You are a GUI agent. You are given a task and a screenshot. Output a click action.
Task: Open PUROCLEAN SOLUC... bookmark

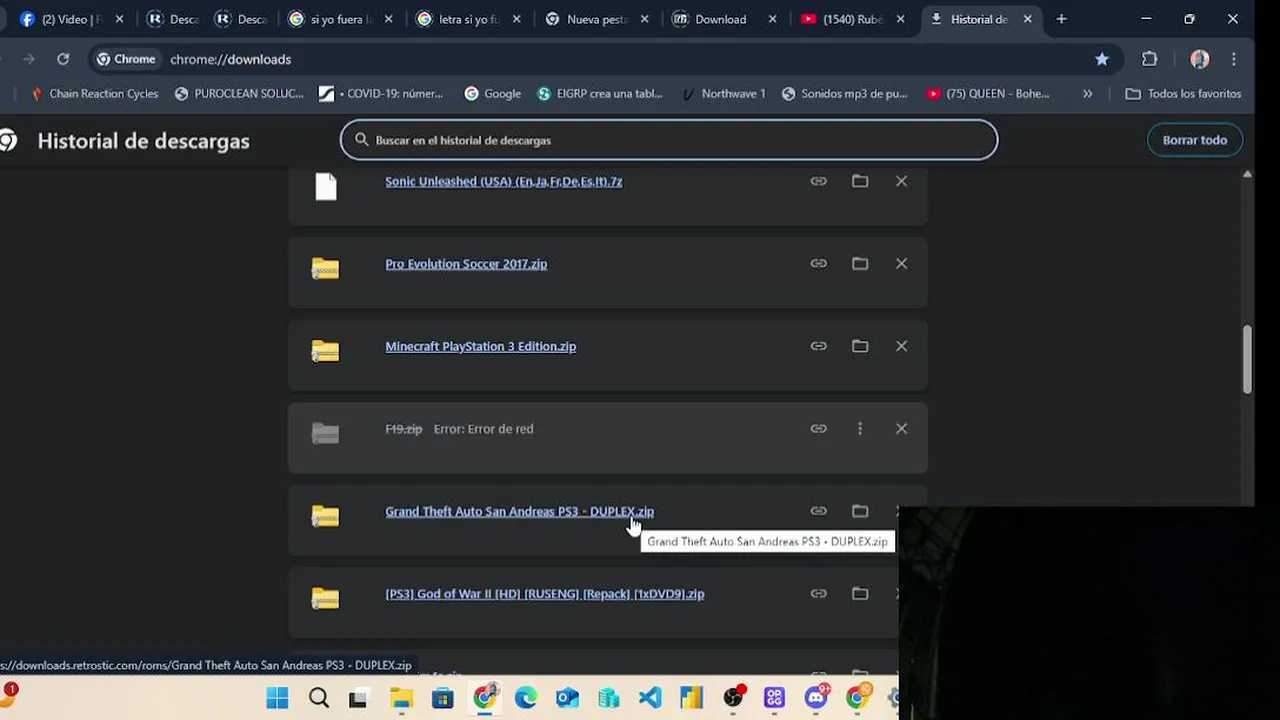(x=239, y=94)
